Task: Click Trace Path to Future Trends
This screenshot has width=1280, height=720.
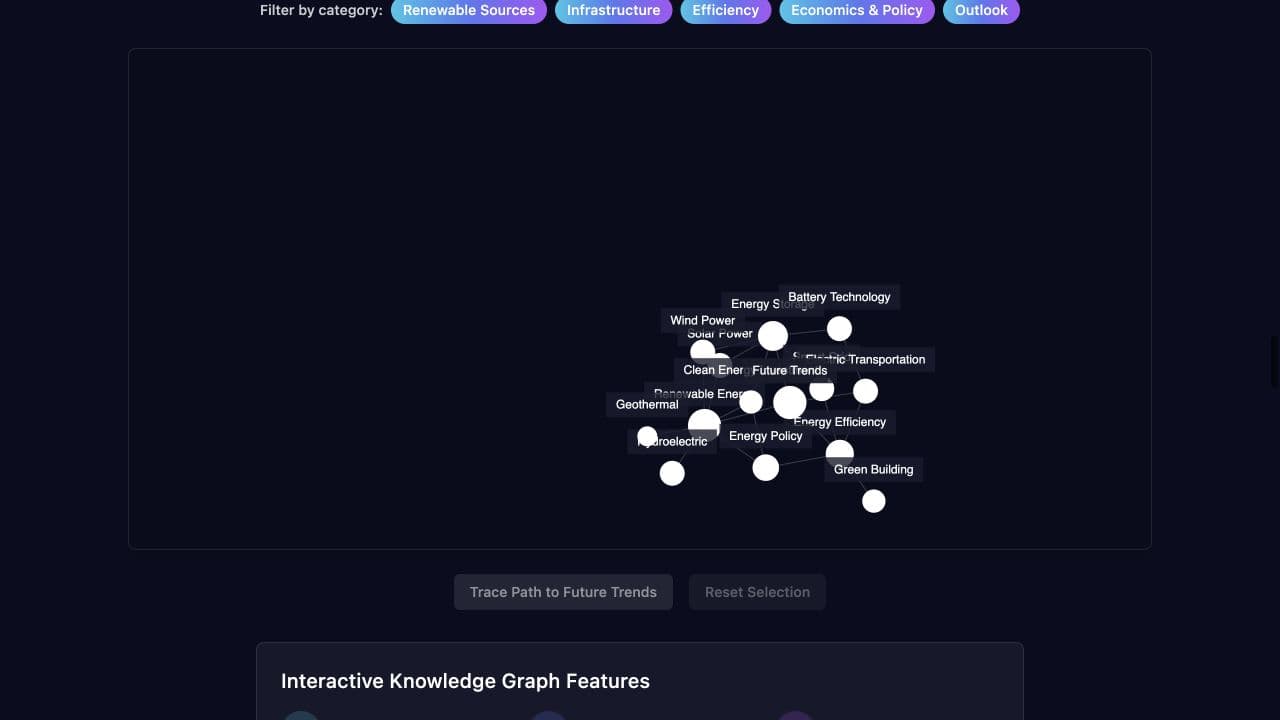Action: (563, 592)
